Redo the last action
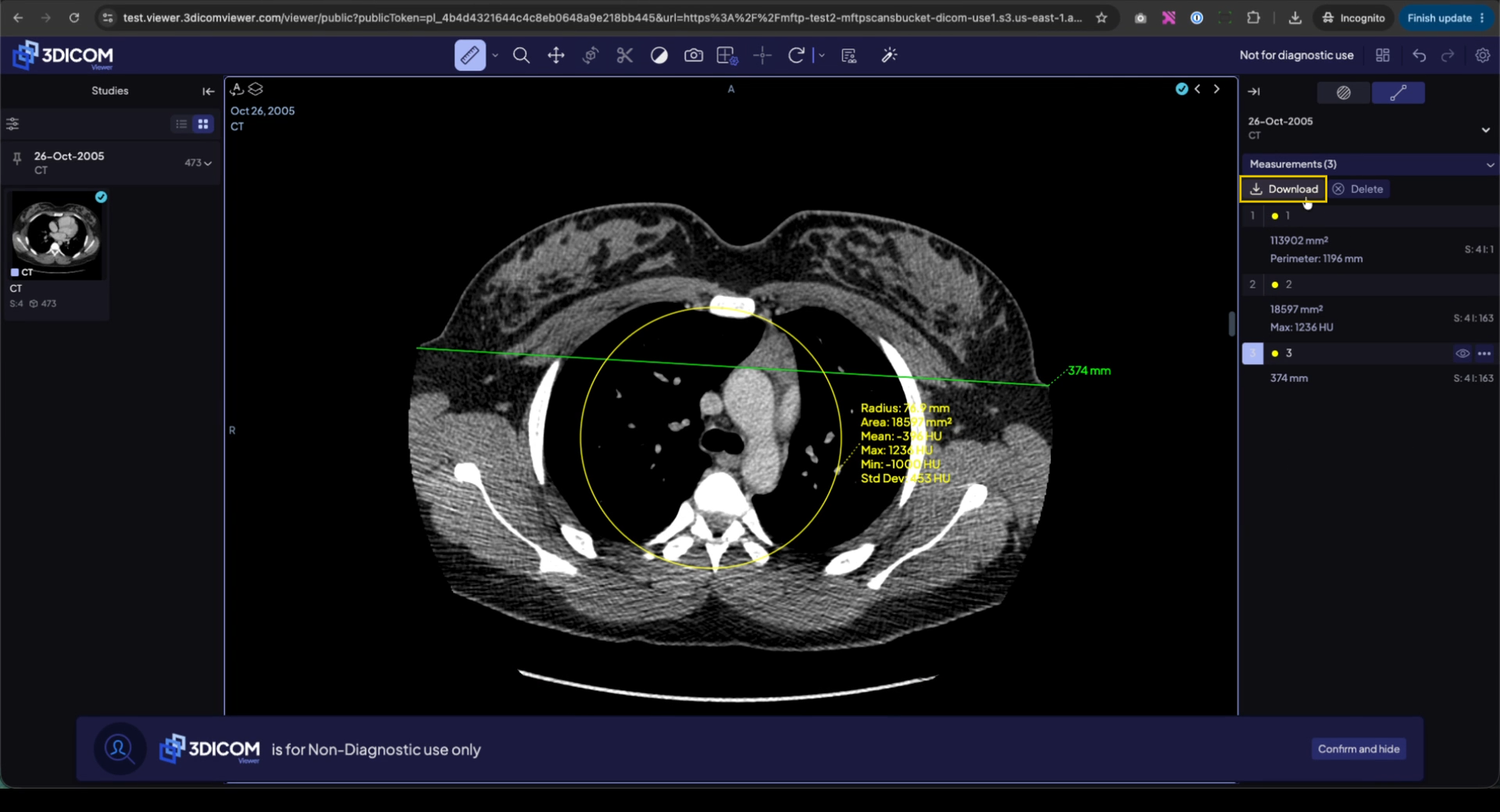The height and width of the screenshot is (812, 1500). [x=1448, y=55]
